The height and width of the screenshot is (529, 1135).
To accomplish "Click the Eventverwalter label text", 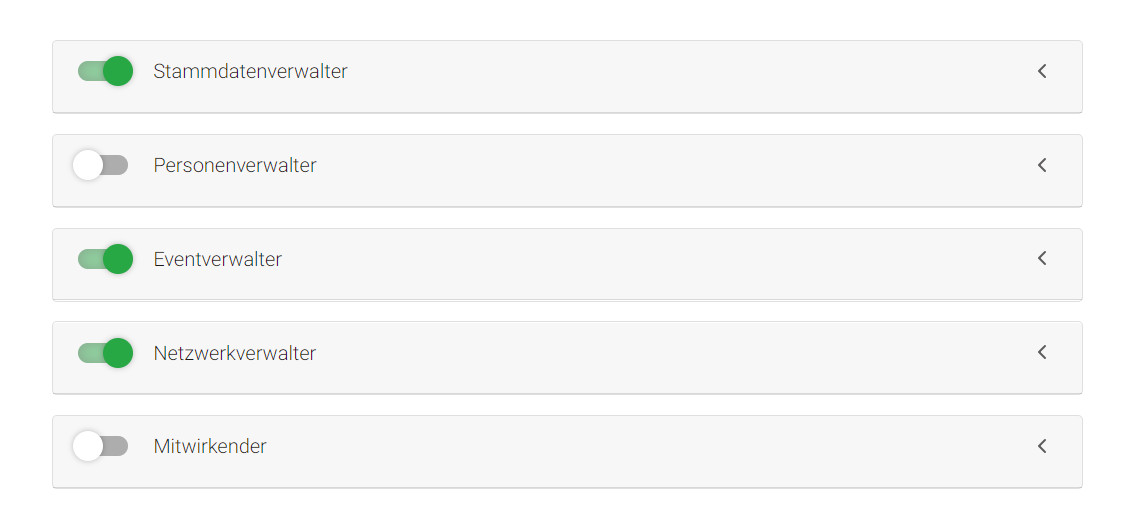I will [218, 259].
